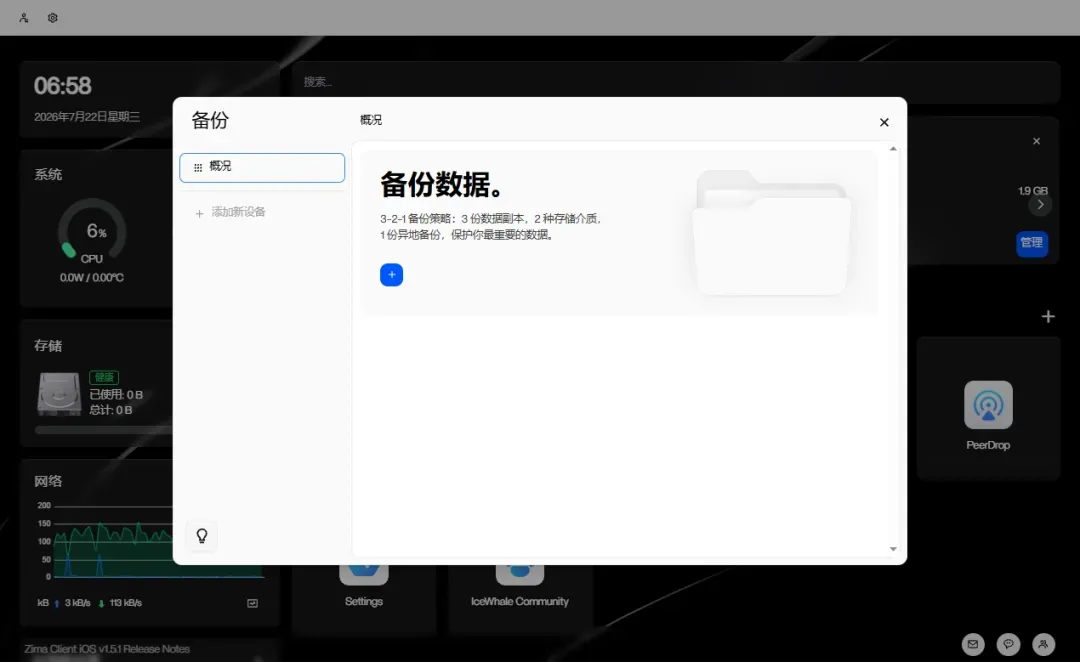Dismiss the storage notice with its X
The width and height of the screenshot is (1080, 662).
(x=1037, y=141)
